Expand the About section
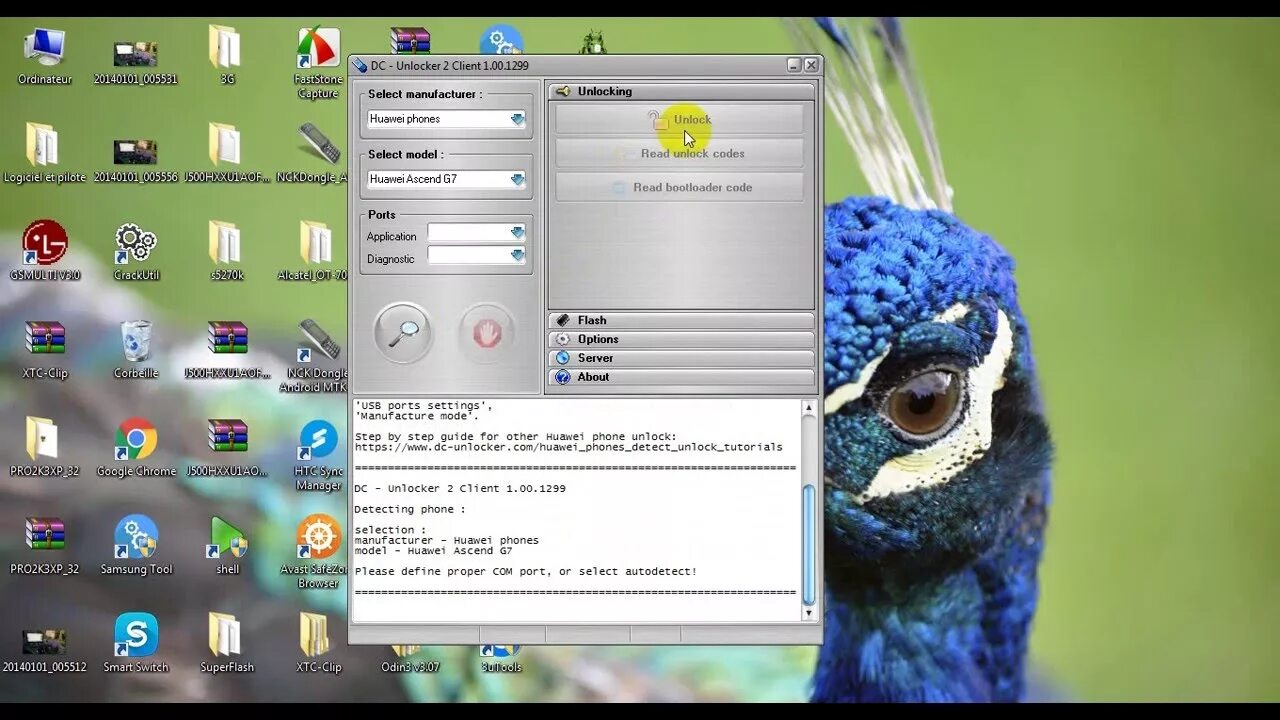The image size is (1280, 720). [x=681, y=377]
